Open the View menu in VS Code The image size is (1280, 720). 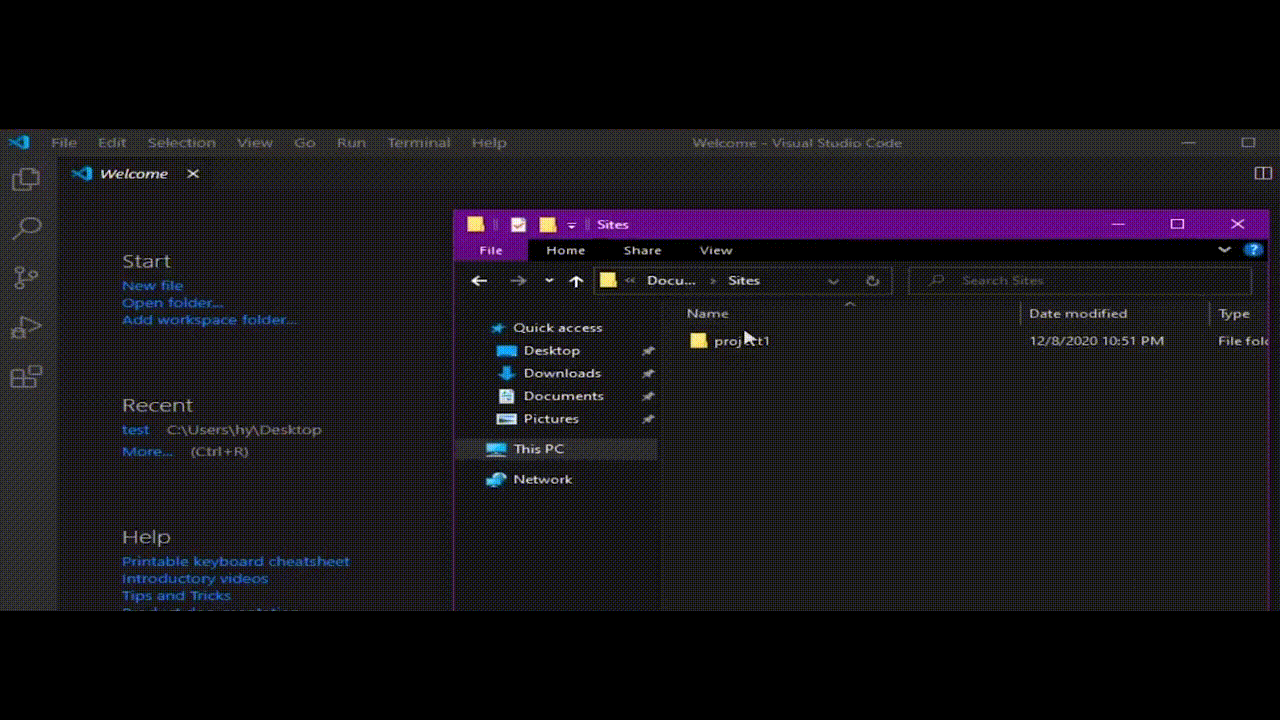[255, 143]
